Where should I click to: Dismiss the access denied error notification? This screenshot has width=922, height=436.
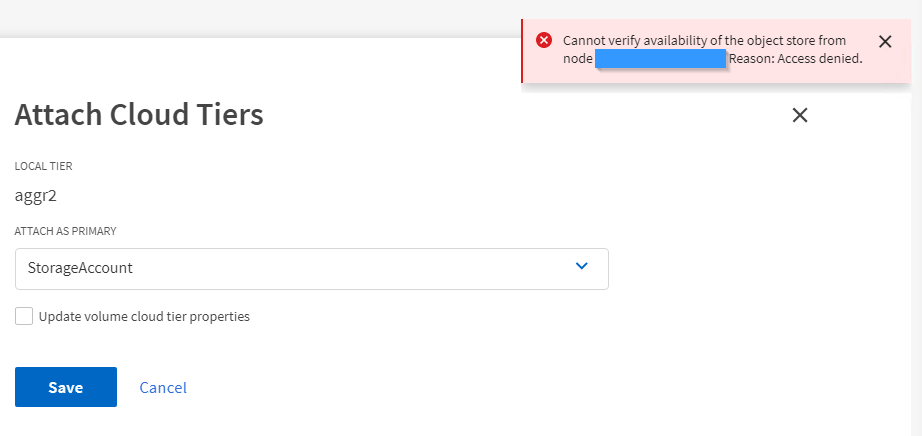pyautogui.click(x=884, y=41)
